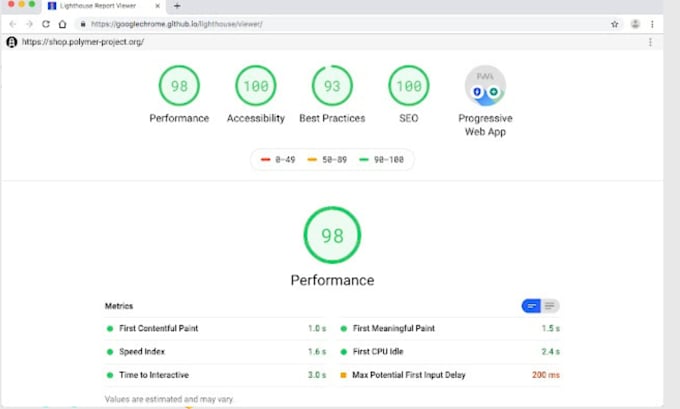Screen dimensions: 680x409
Task: Bookmark this page with the star icon
Action: point(615,24)
